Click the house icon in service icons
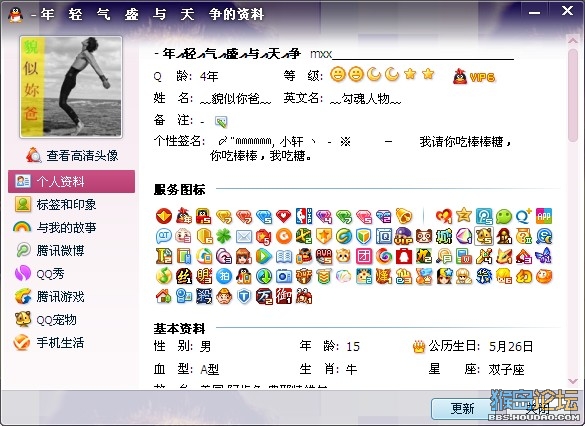This screenshot has height=426, width=585. tap(163, 297)
